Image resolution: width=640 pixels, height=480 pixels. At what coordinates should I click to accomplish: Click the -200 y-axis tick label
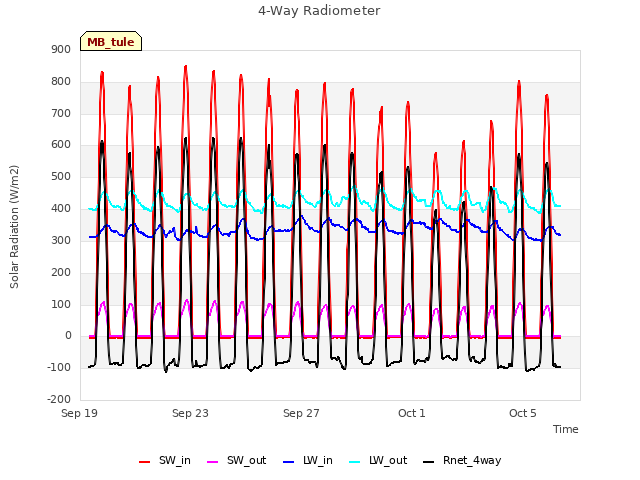pos(59,399)
